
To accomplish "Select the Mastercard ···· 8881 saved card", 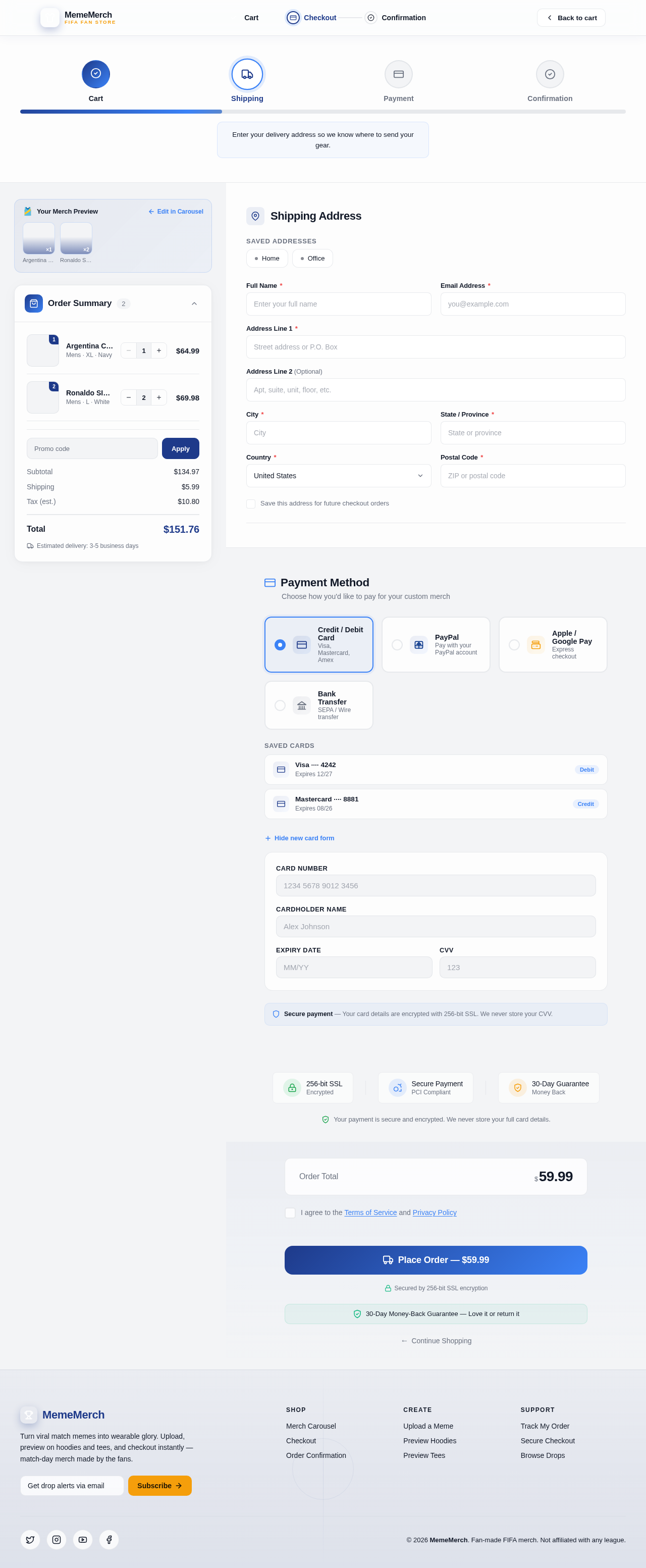I will 436,804.
